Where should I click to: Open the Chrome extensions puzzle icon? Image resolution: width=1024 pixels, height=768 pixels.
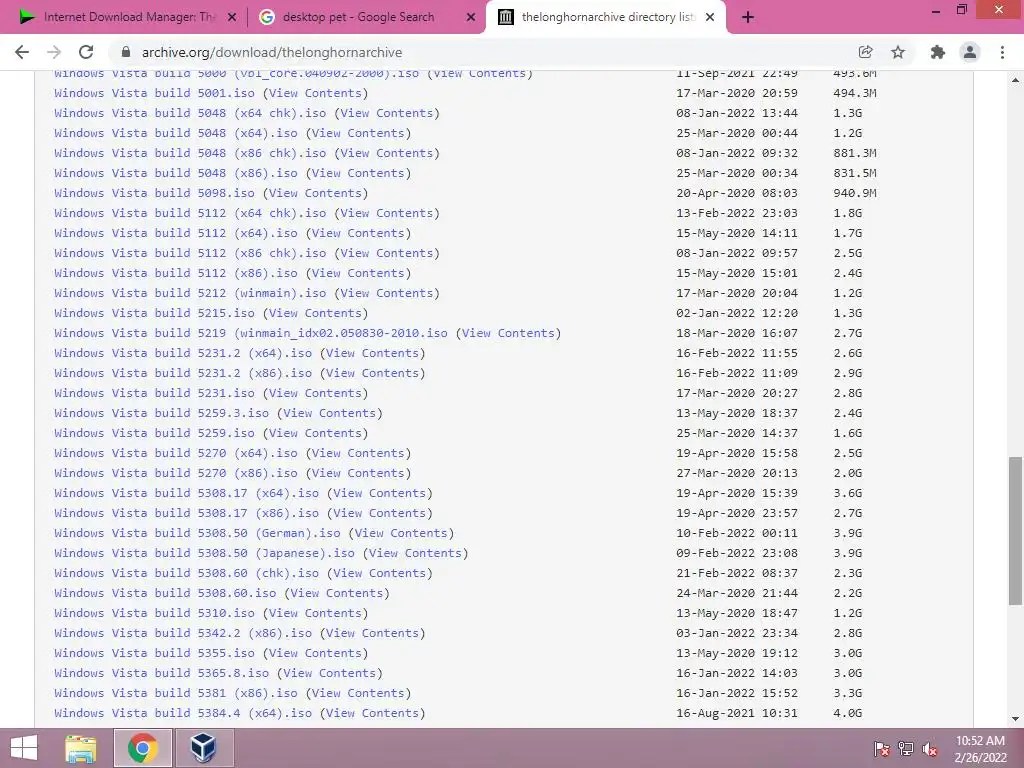click(938, 52)
